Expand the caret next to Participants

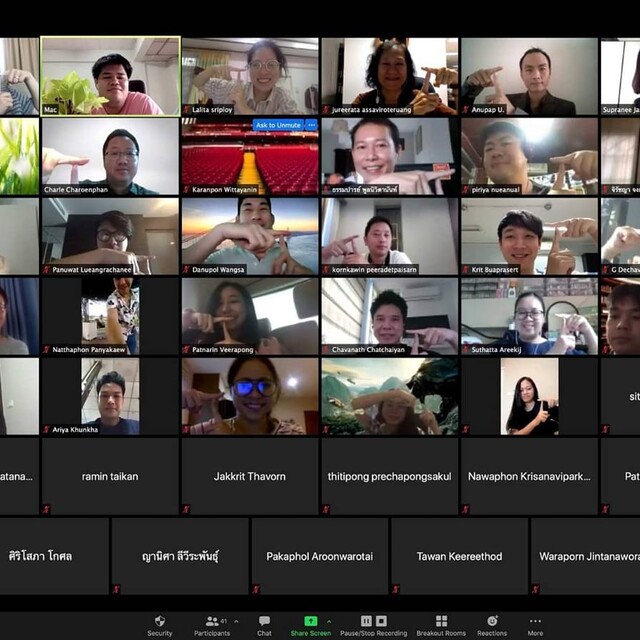[x=236, y=621]
